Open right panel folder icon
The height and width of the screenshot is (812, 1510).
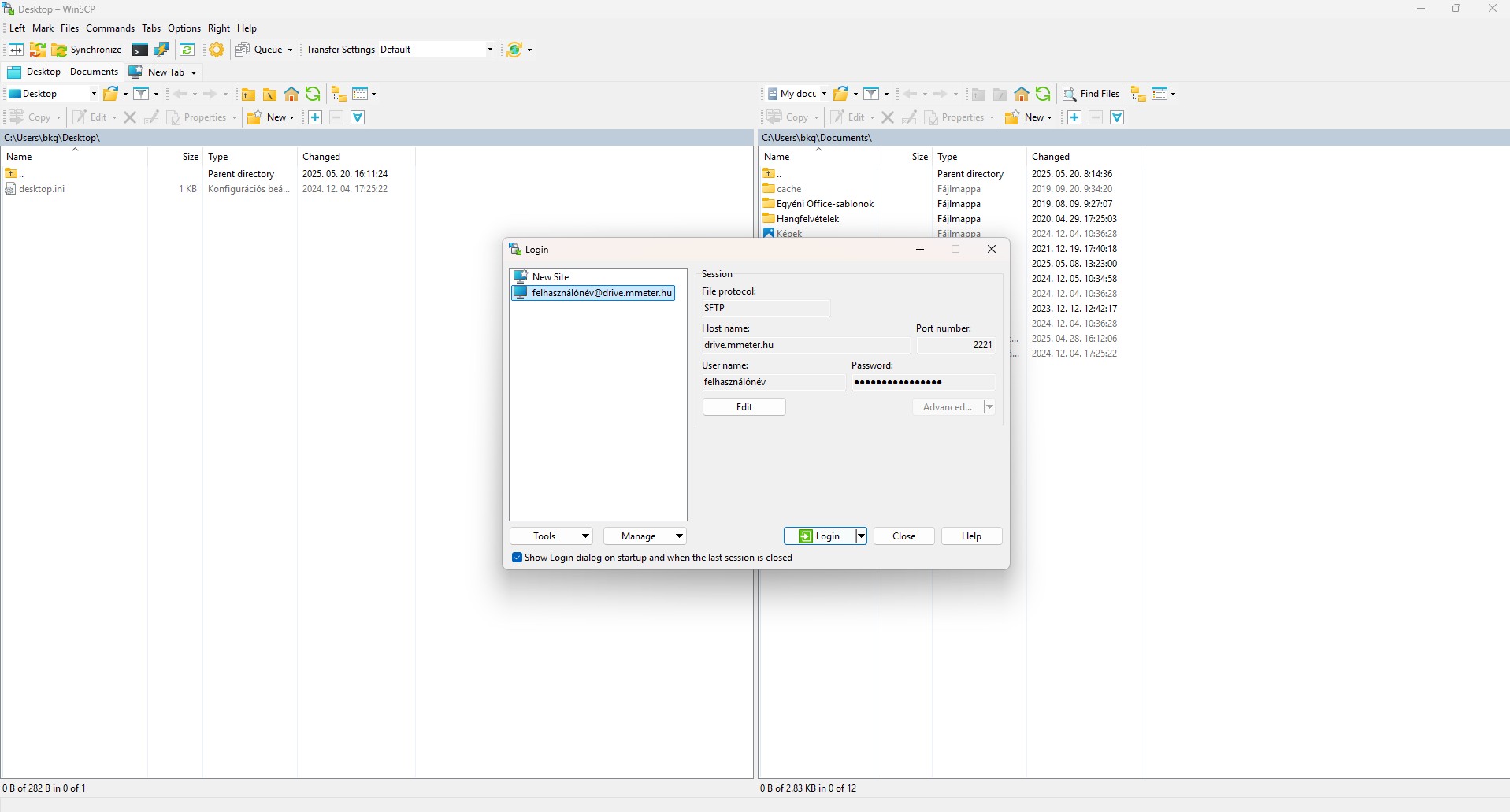point(841,94)
